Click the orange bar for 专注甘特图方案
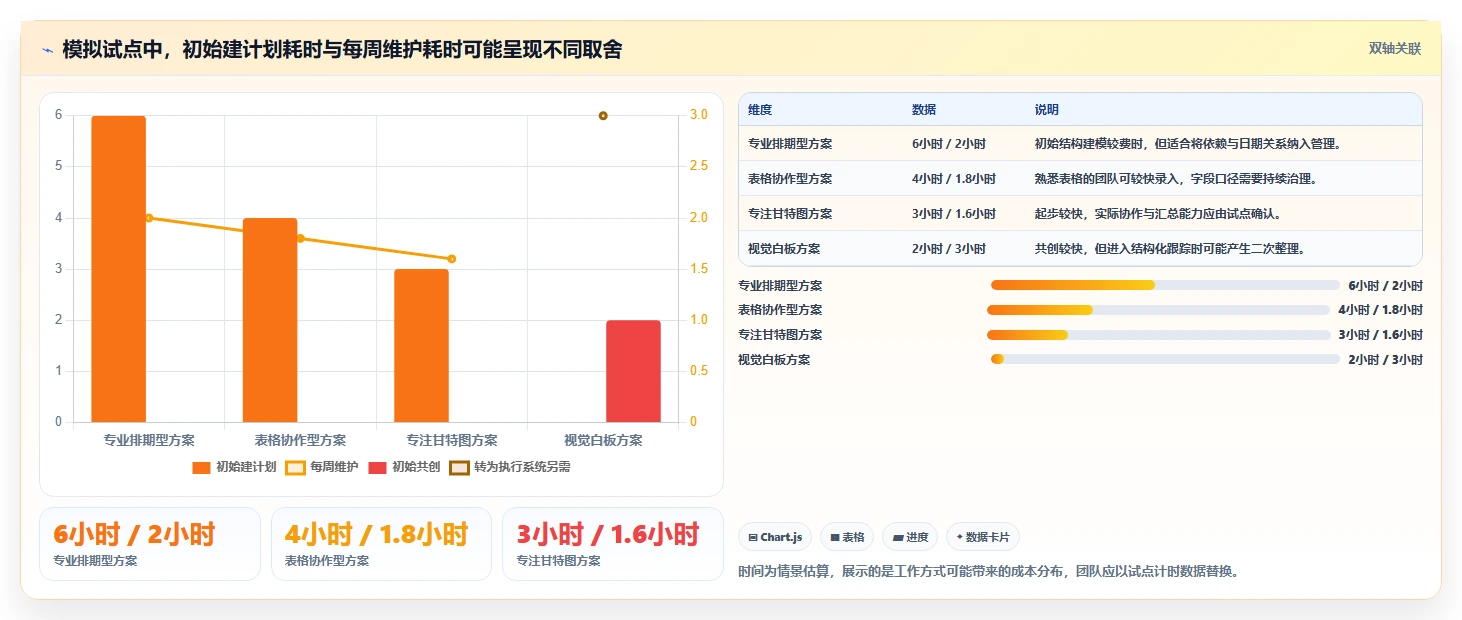 (421, 345)
